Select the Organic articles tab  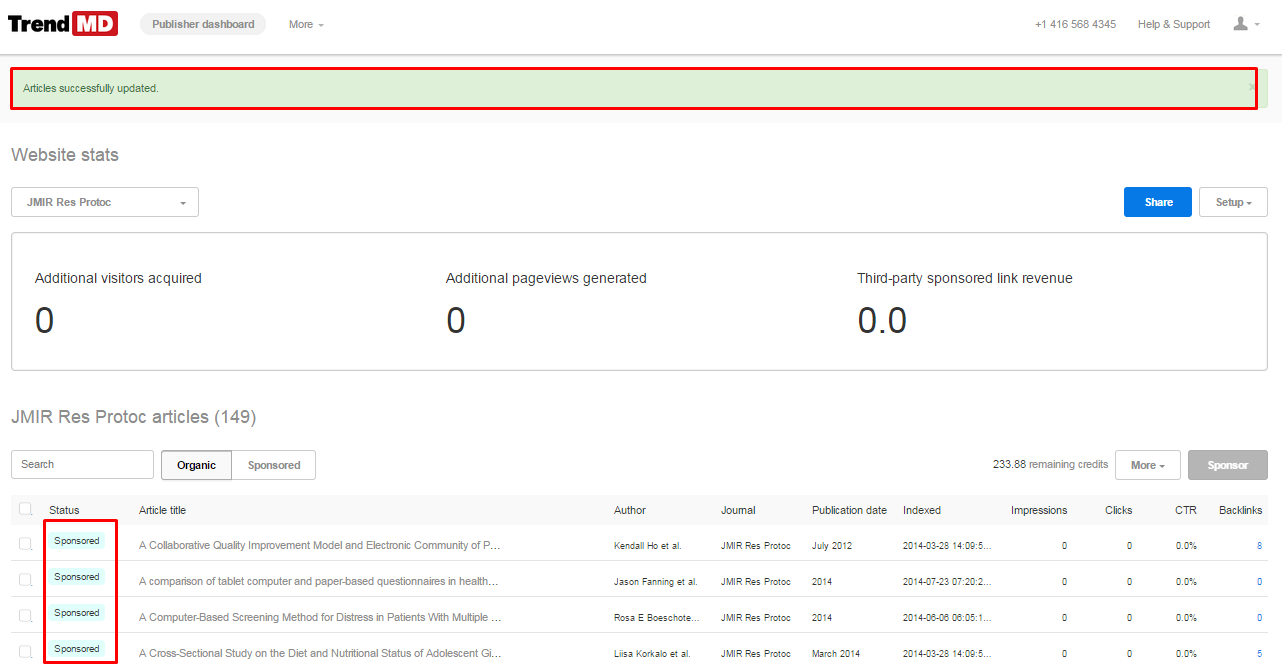196,465
